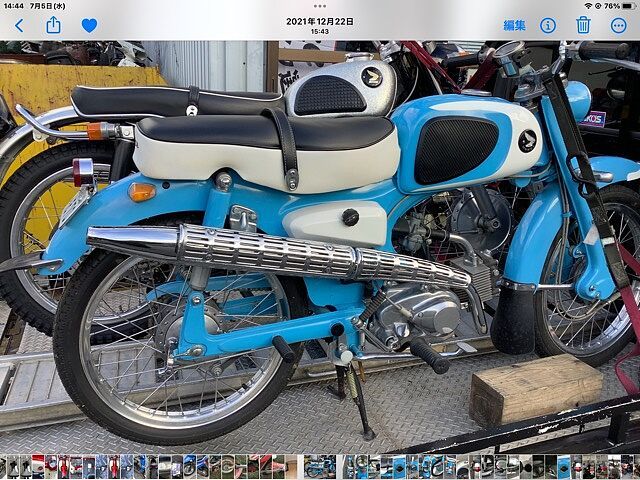Select the thumbnail left of the current one
This screenshot has width=640, height=480.
(x=293, y=467)
